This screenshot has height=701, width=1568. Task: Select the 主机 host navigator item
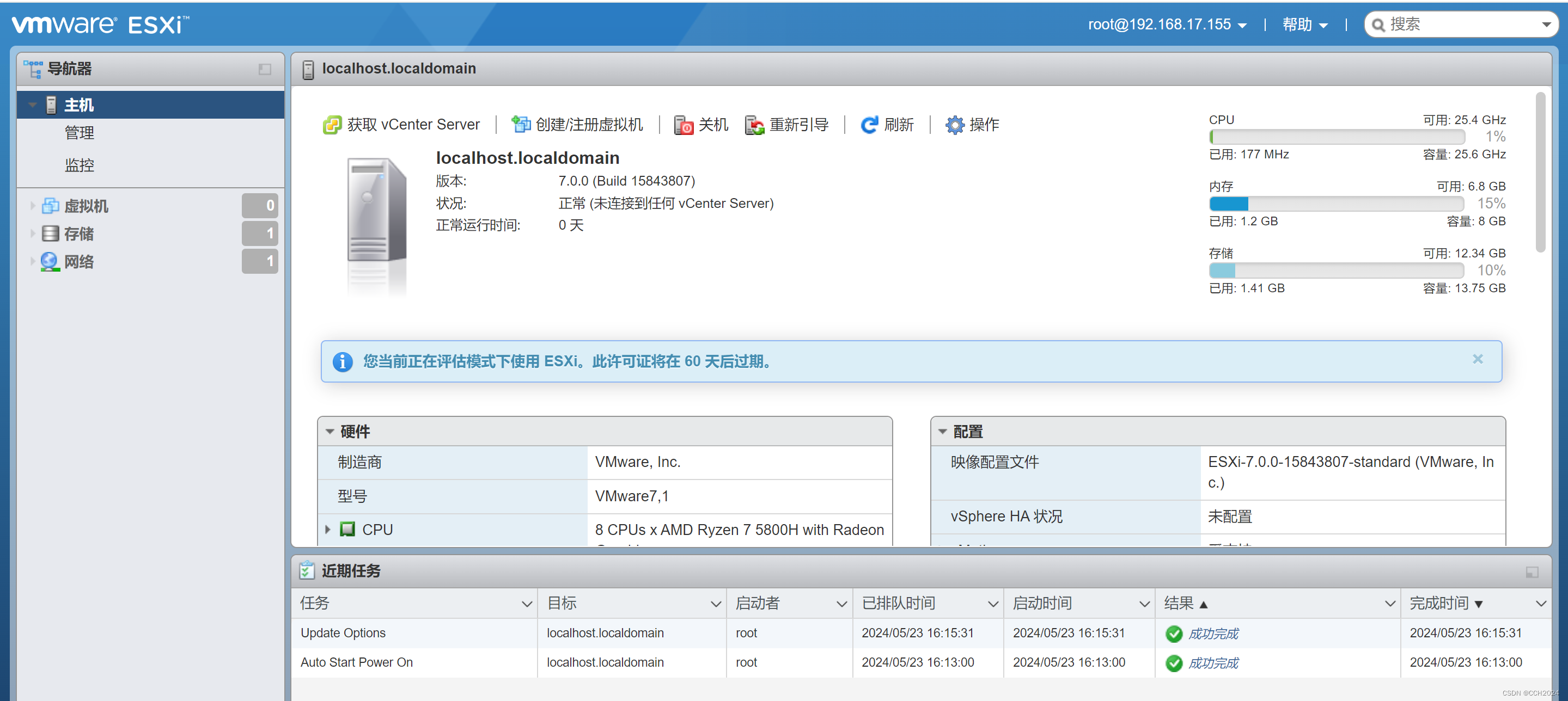[150, 105]
